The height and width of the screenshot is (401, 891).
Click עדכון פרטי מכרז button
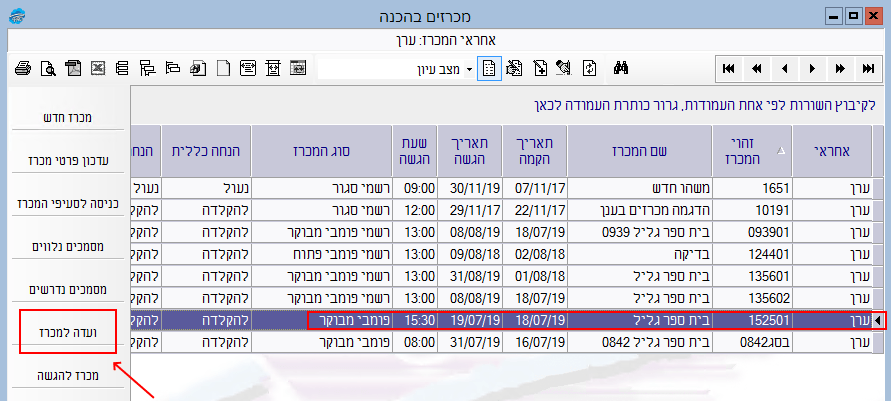(68, 160)
